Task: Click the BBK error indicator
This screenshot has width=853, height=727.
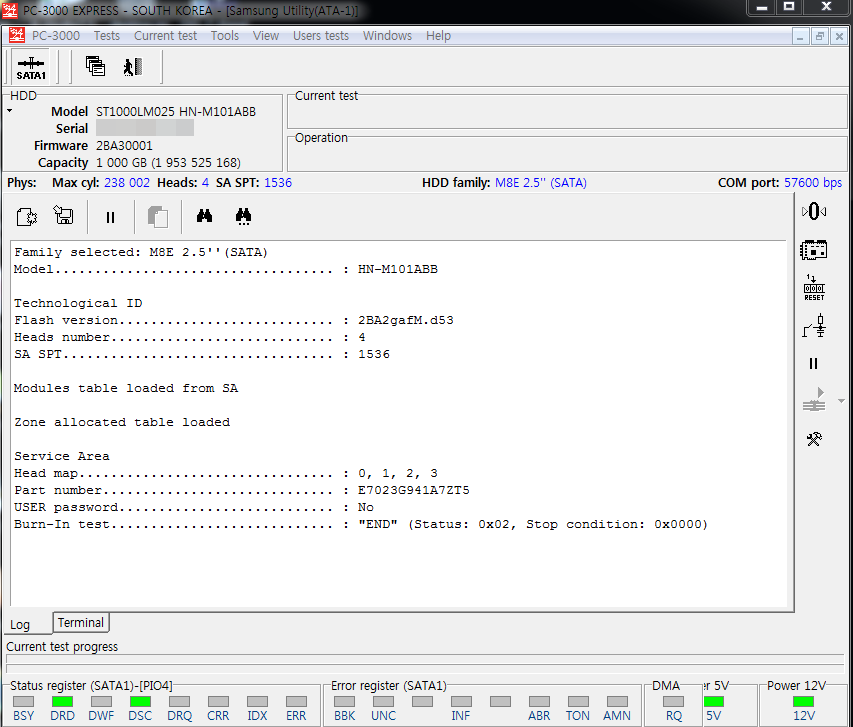Action: click(344, 701)
